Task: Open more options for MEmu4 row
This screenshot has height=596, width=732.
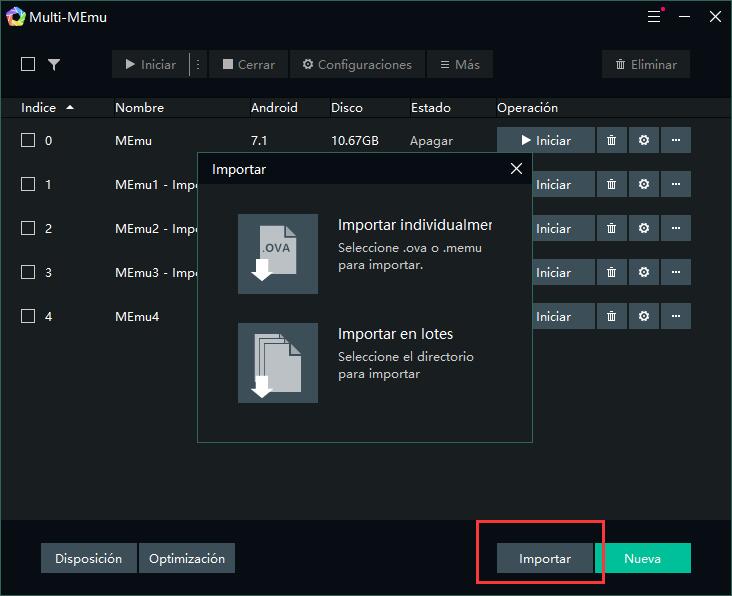Action: click(676, 317)
